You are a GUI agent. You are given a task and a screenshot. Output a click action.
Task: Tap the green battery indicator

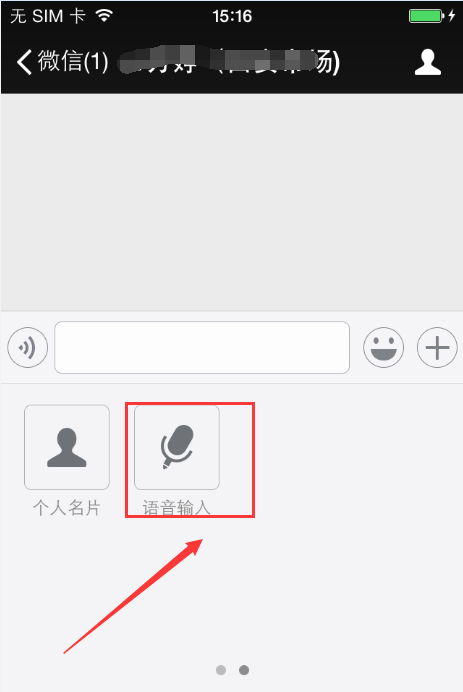[x=426, y=16]
